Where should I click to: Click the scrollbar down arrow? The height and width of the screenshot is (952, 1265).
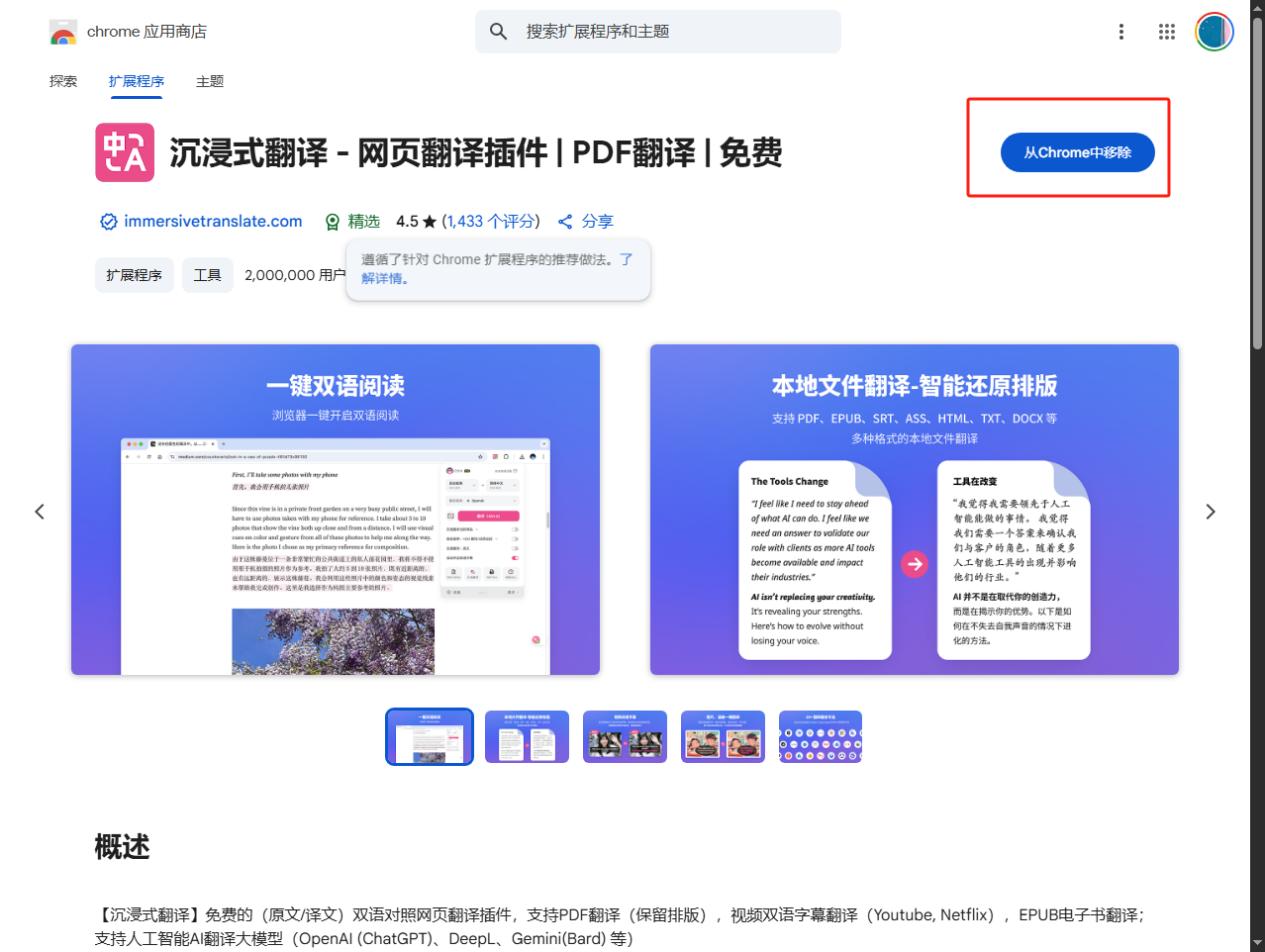tap(1257, 944)
